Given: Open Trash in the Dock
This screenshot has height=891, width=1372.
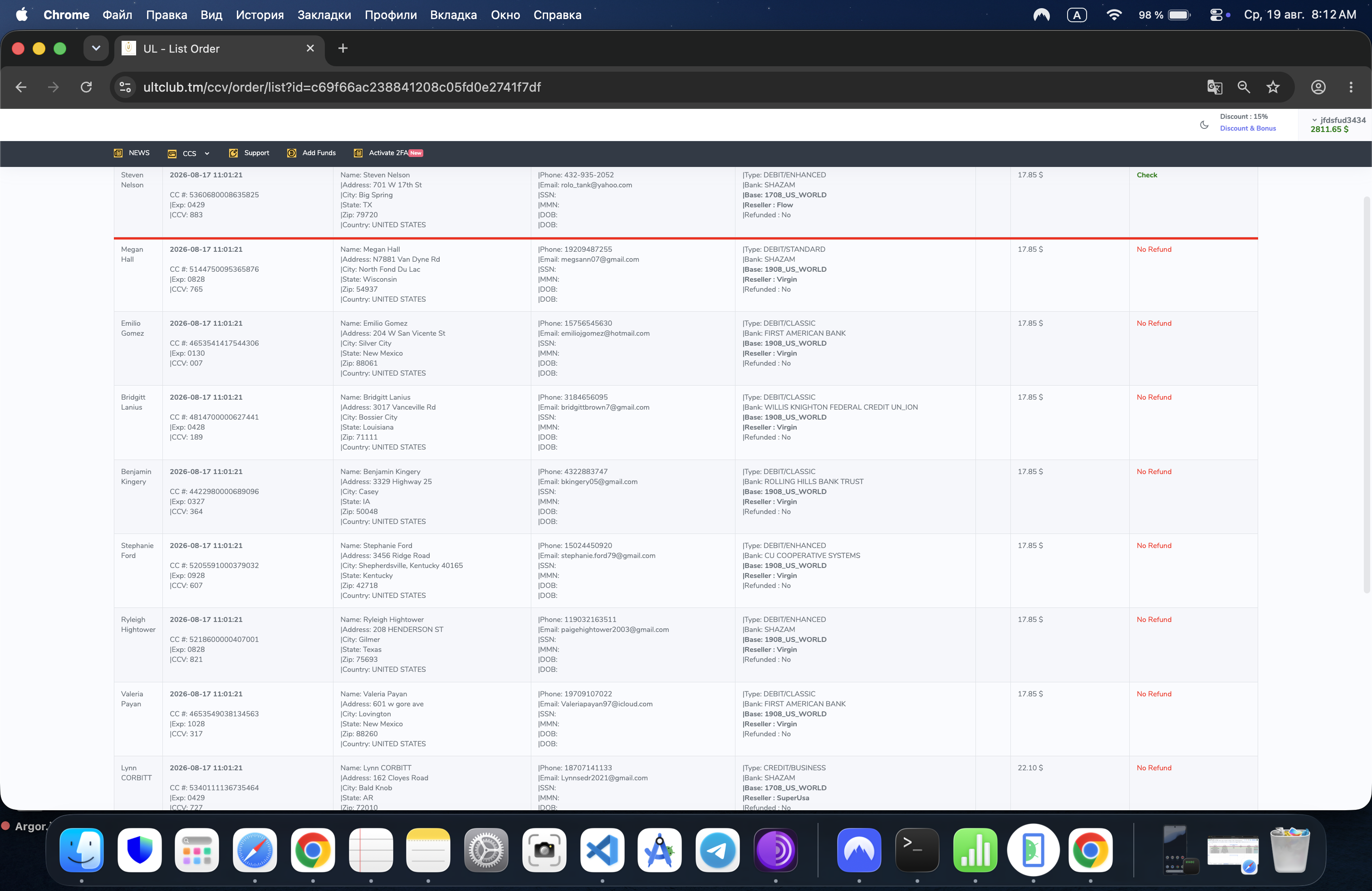Looking at the screenshot, I should coord(1290,850).
